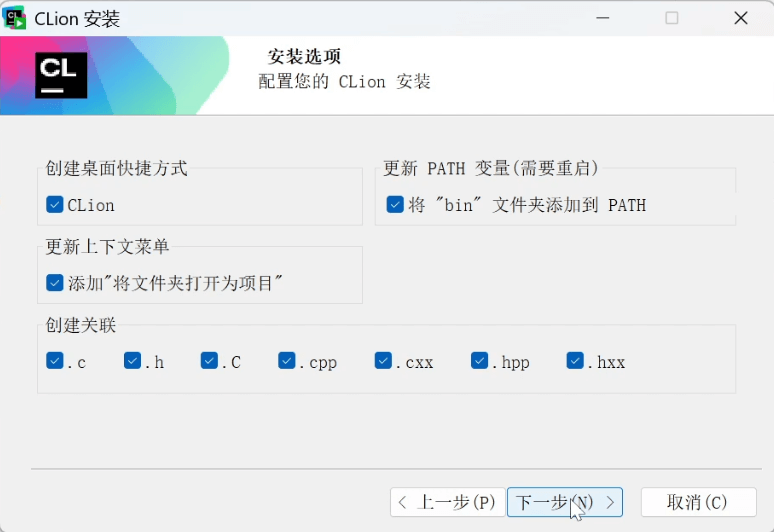Close the CLion installer window
Image resolution: width=774 pixels, height=532 pixels.
(x=740, y=18)
